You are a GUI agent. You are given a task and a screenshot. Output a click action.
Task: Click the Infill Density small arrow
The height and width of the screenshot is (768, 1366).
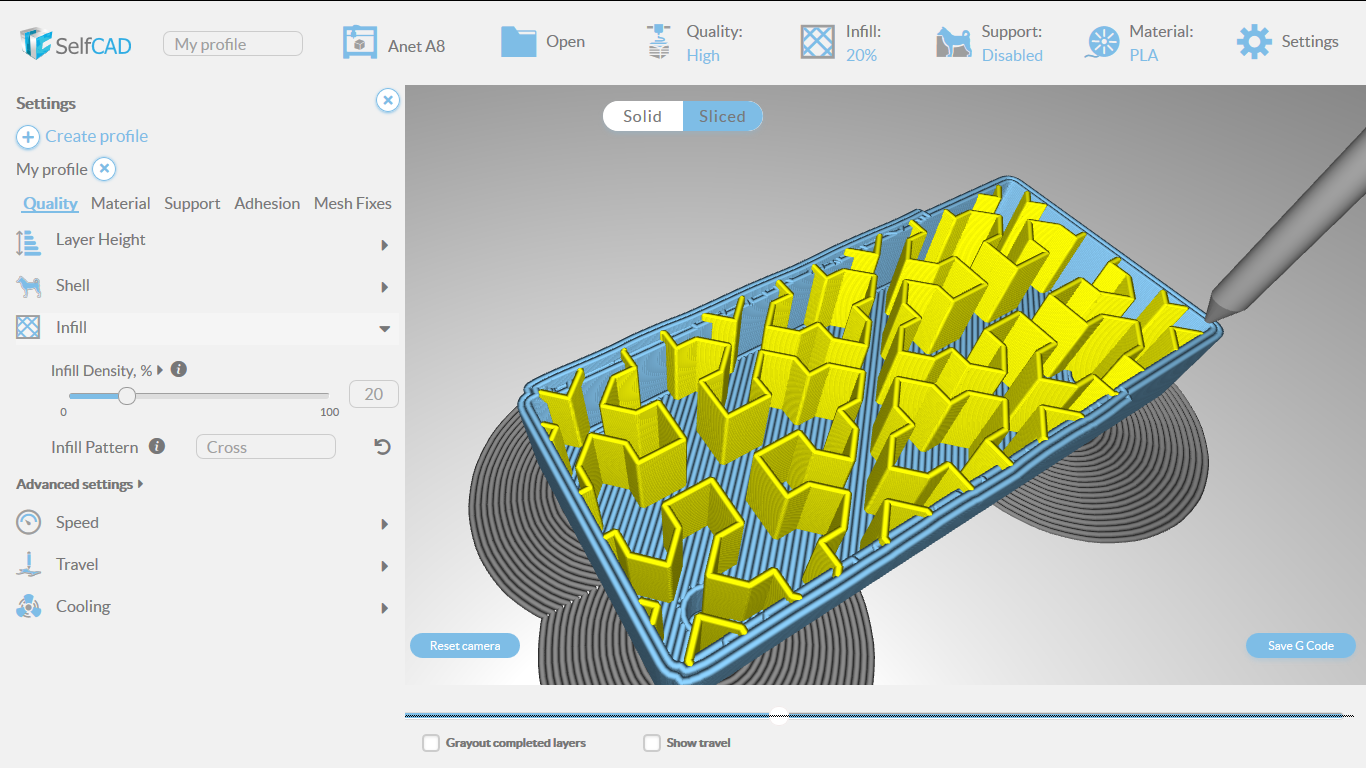pos(160,370)
